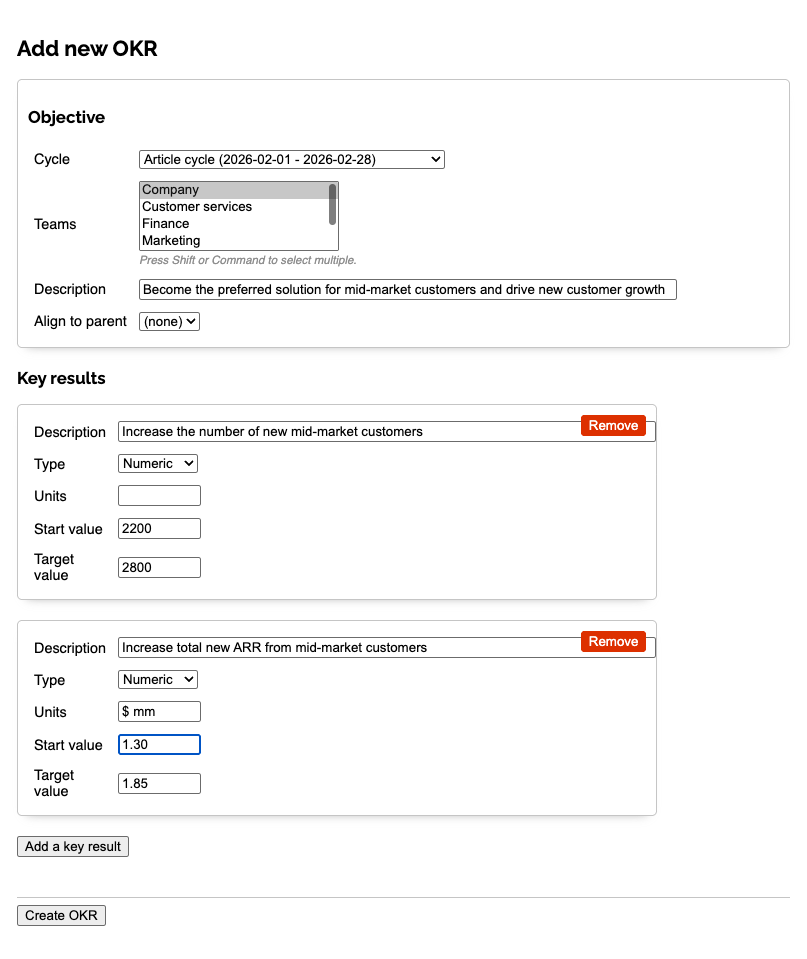Click the Target value field showing 2800
Image resolution: width=807 pixels, height=959 pixels.
[158, 567]
